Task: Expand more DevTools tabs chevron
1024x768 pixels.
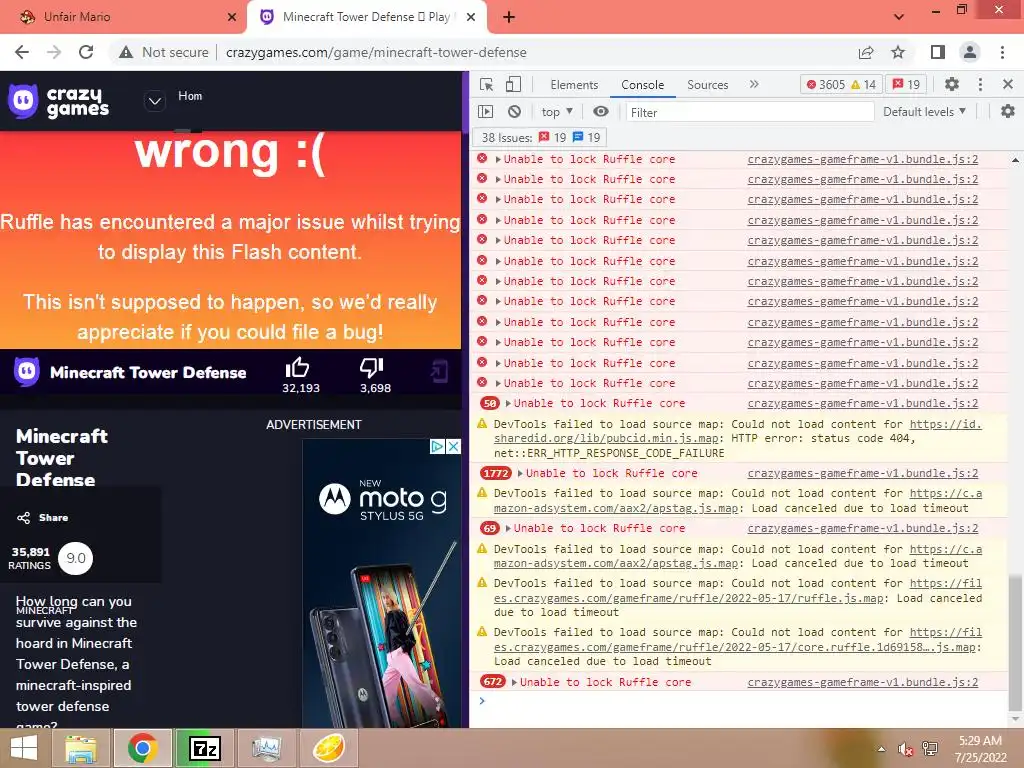Action: coord(754,84)
